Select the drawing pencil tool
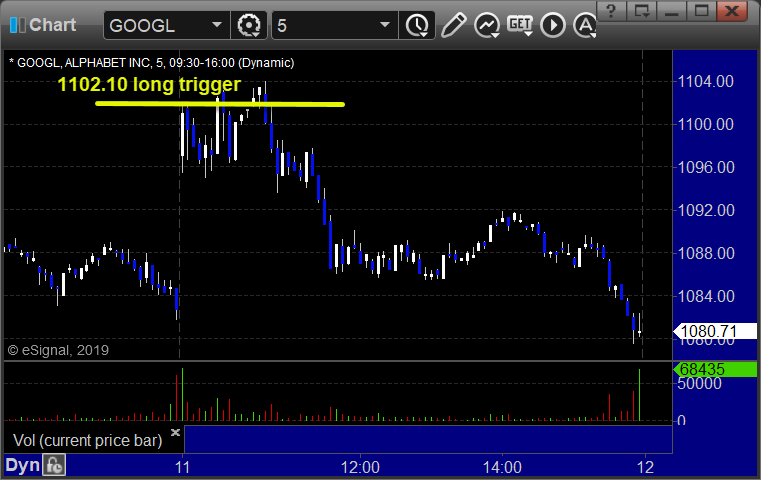This screenshot has width=761, height=480. click(x=453, y=25)
